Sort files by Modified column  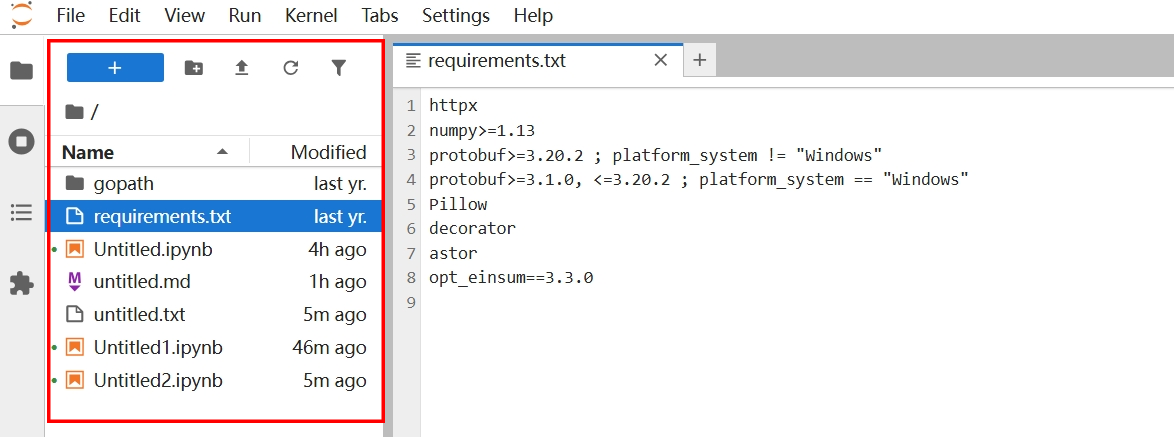(328, 152)
